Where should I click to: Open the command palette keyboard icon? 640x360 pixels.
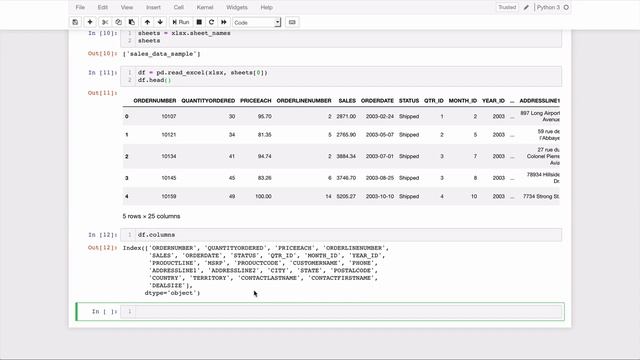pos(292,22)
